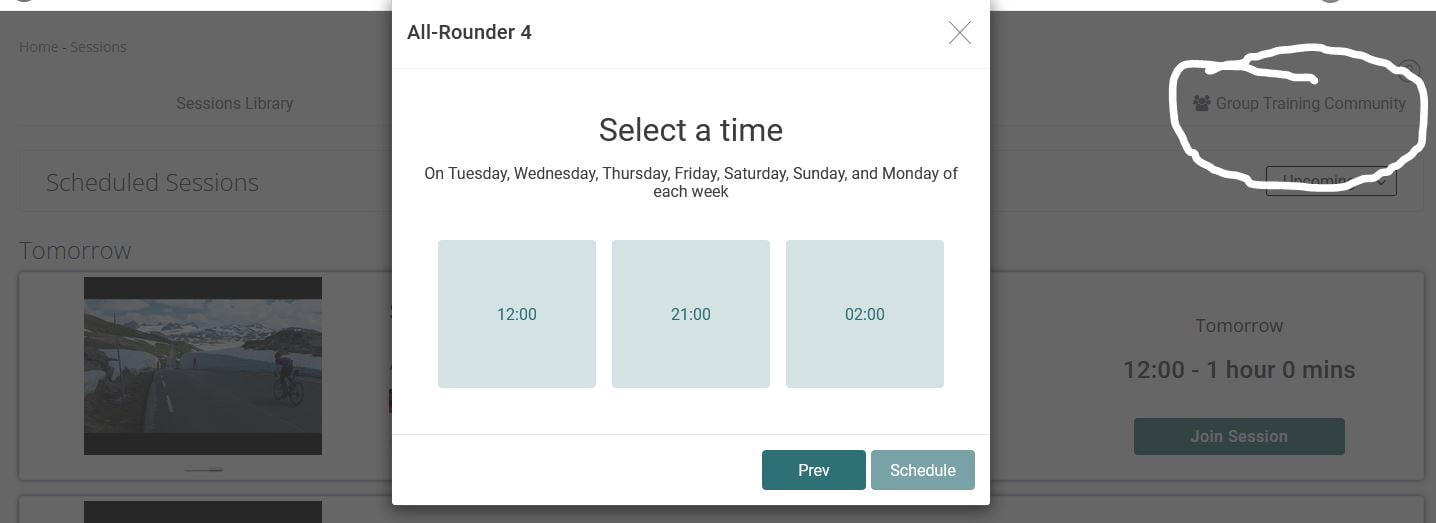Image resolution: width=1436 pixels, height=523 pixels.
Task: Click the Select a time heading
Action: pyautogui.click(x=691, y=130)
